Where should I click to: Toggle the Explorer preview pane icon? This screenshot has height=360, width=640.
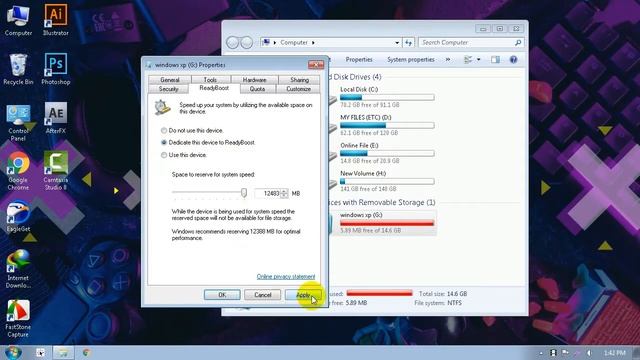(x=495, y=60)
